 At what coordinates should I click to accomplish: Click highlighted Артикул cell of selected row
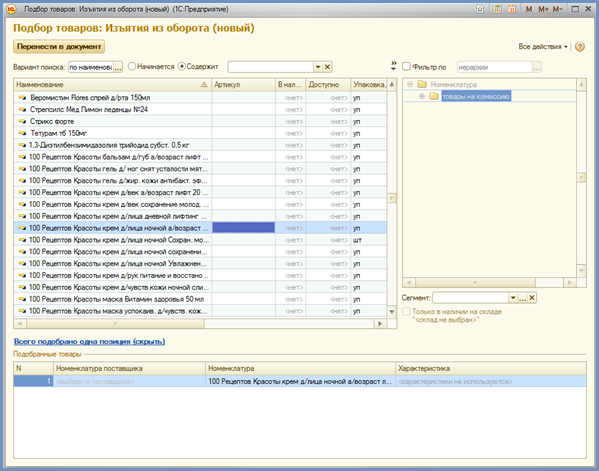pos(243,228)
